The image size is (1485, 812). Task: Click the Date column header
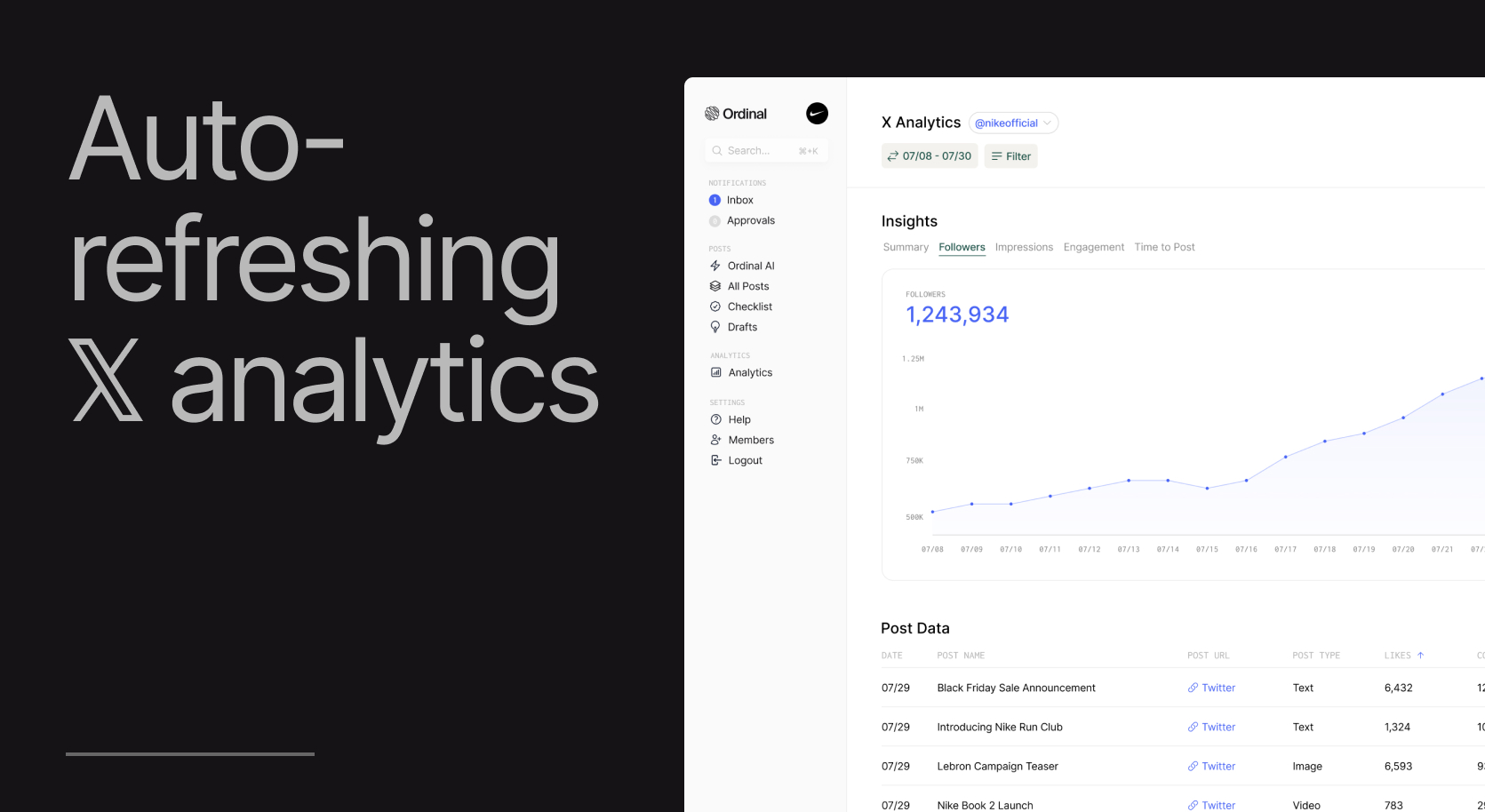tap(891, 656)
